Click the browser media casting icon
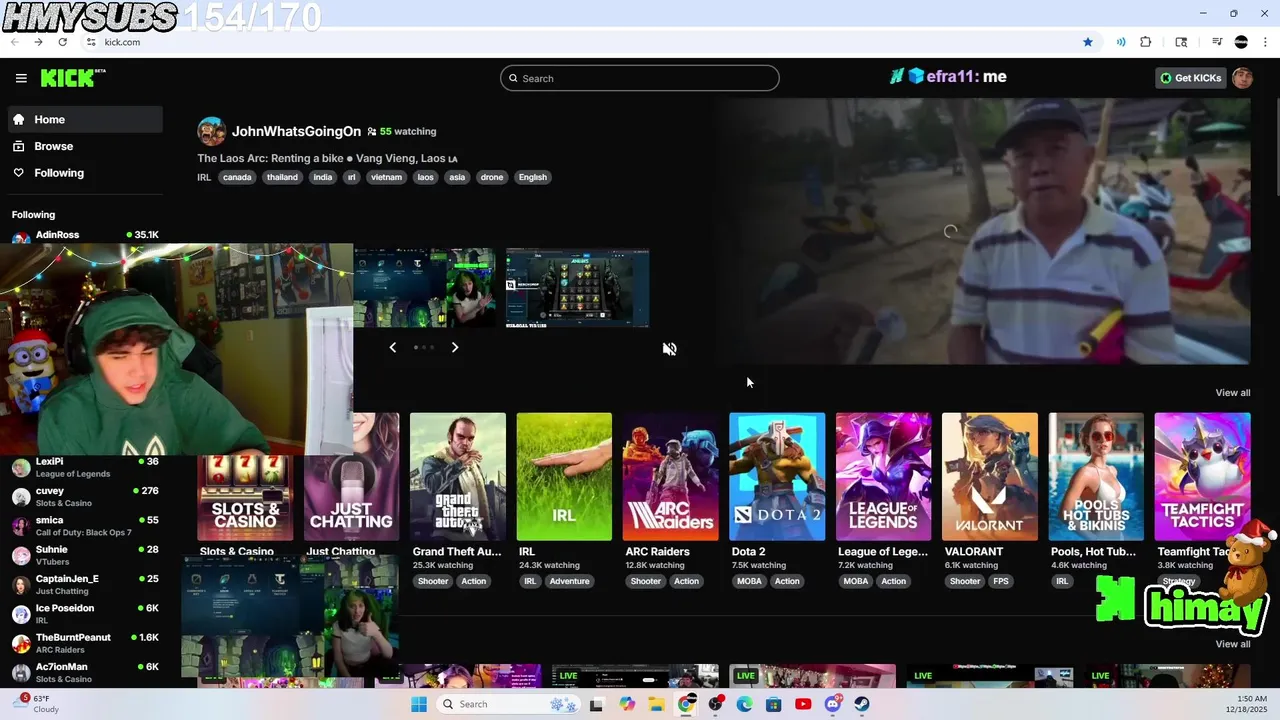This screenshot has height=720, width=1280. [1121, 42]
